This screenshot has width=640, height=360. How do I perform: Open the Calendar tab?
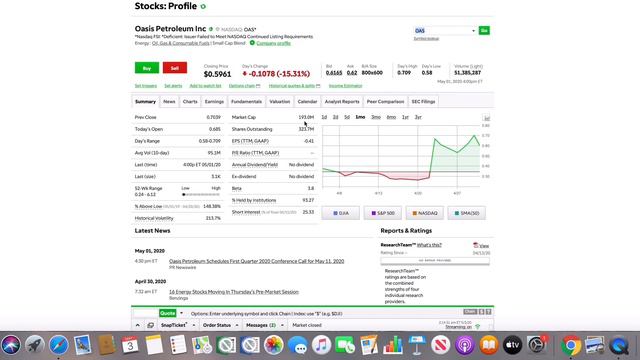click(307, 102)
